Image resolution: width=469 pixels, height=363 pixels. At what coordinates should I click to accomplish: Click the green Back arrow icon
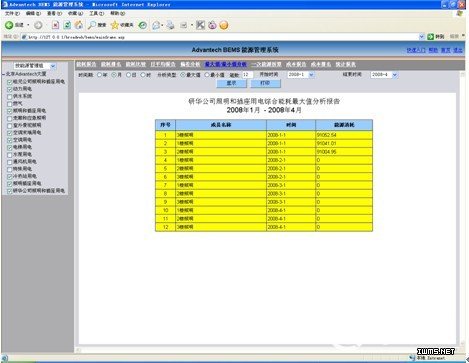[x=9, y=25]
